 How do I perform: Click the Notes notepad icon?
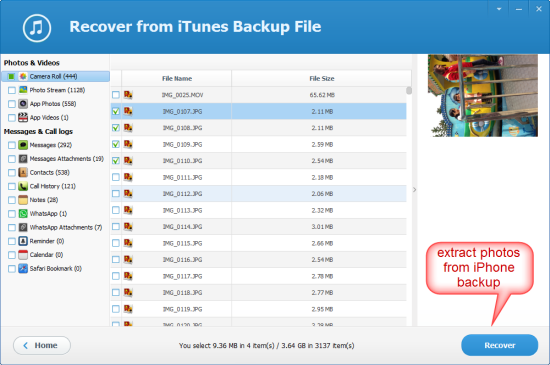point(23,200)
